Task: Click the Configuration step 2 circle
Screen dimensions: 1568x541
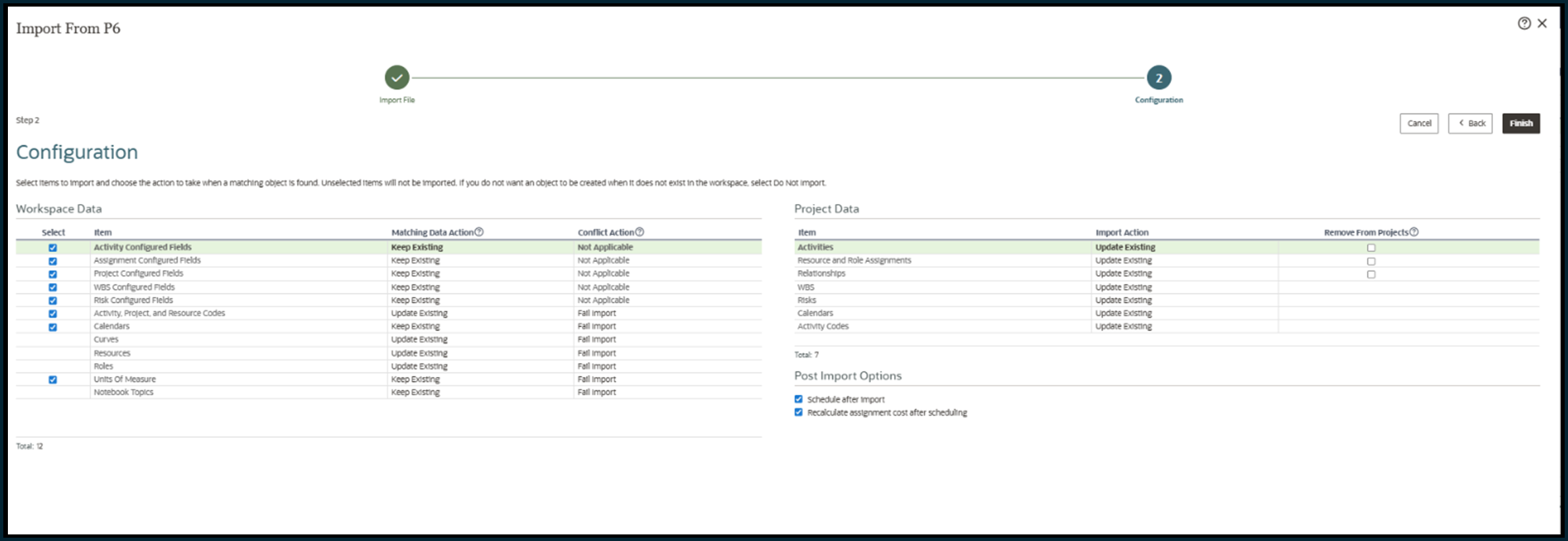Action: pos(1159,78)
